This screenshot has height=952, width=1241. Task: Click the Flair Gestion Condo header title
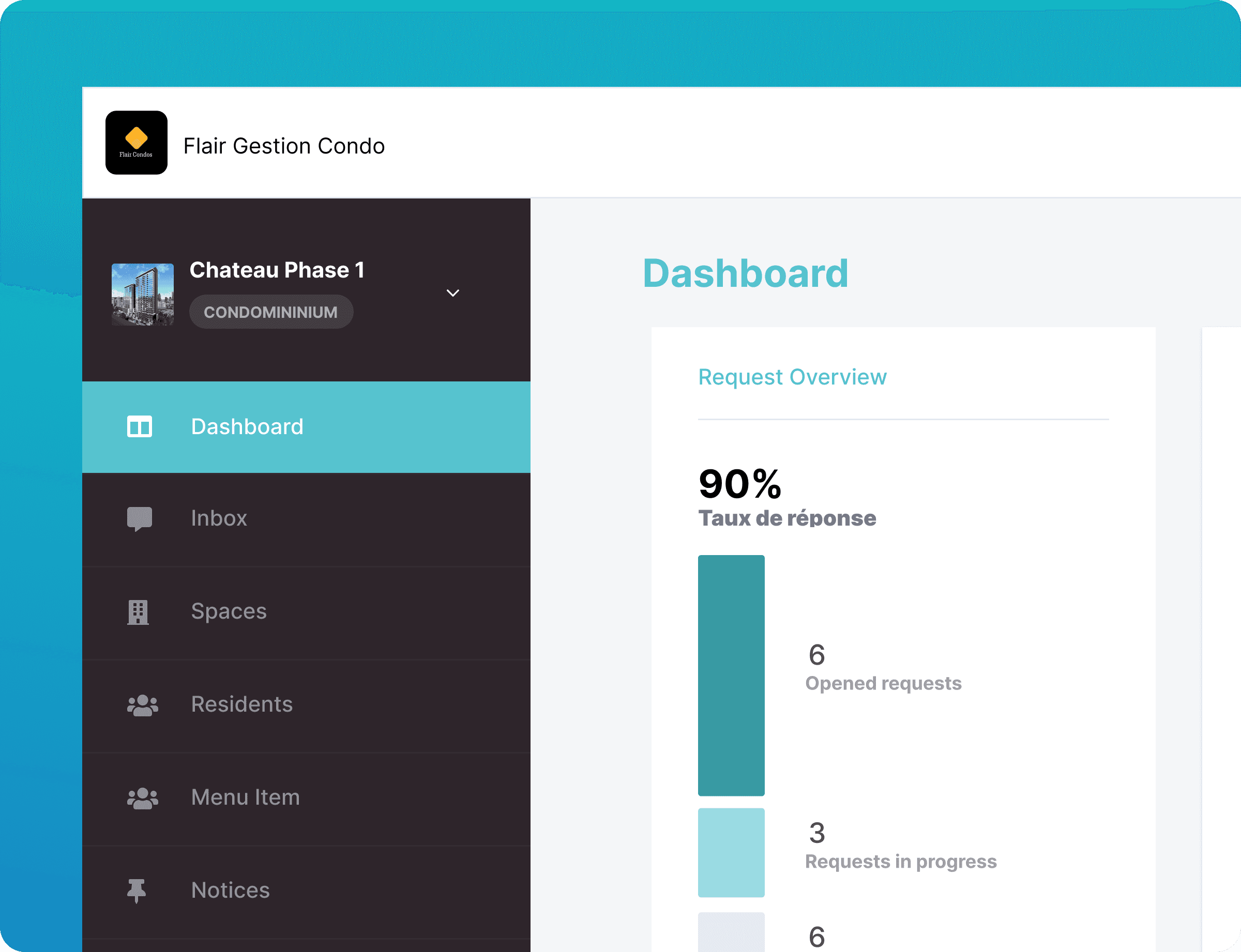(x=283, y=146)
